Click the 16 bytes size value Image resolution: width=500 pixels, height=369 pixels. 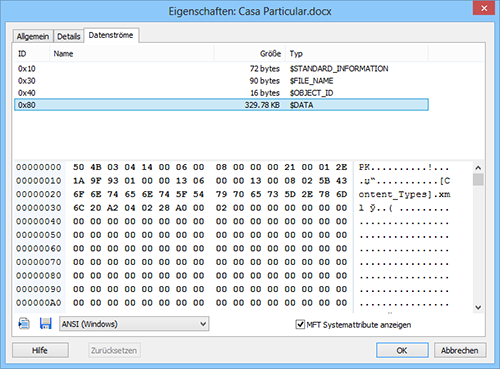265,93
